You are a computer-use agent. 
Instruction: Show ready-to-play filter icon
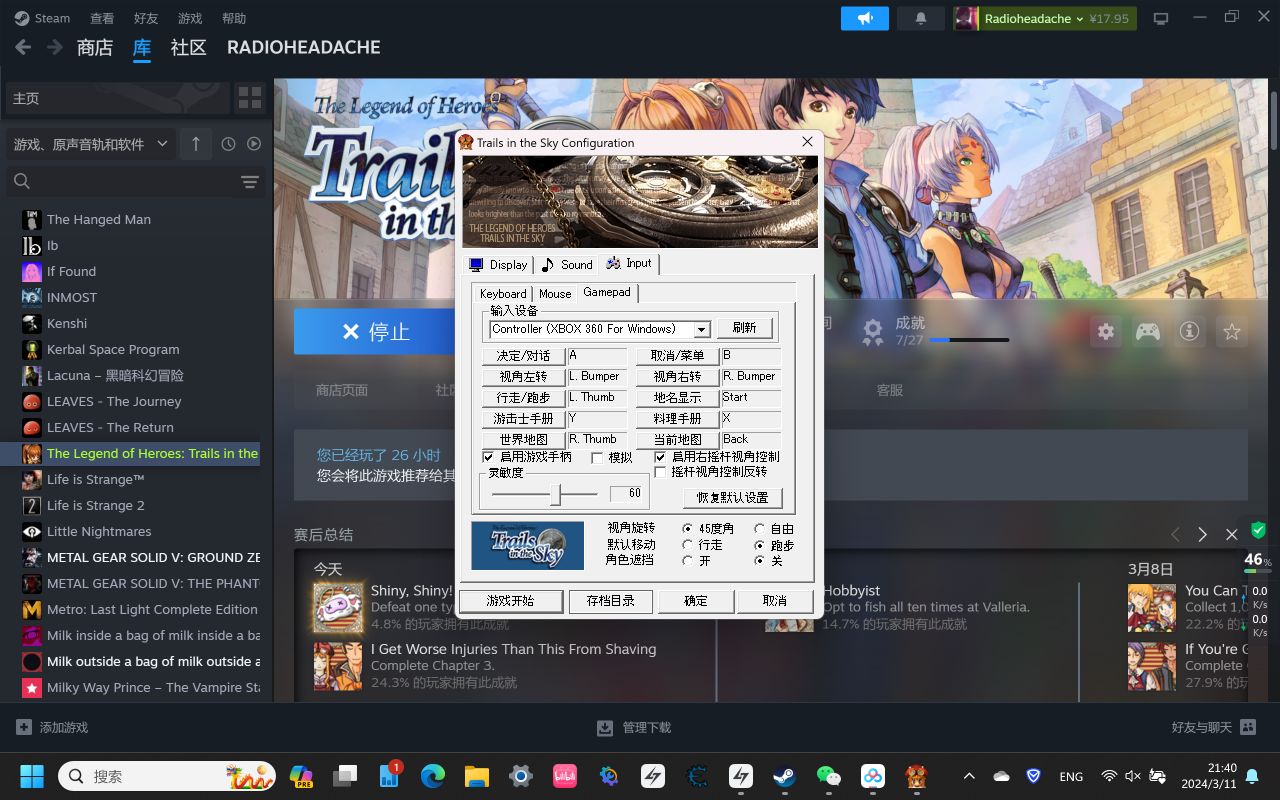(254, 144)
